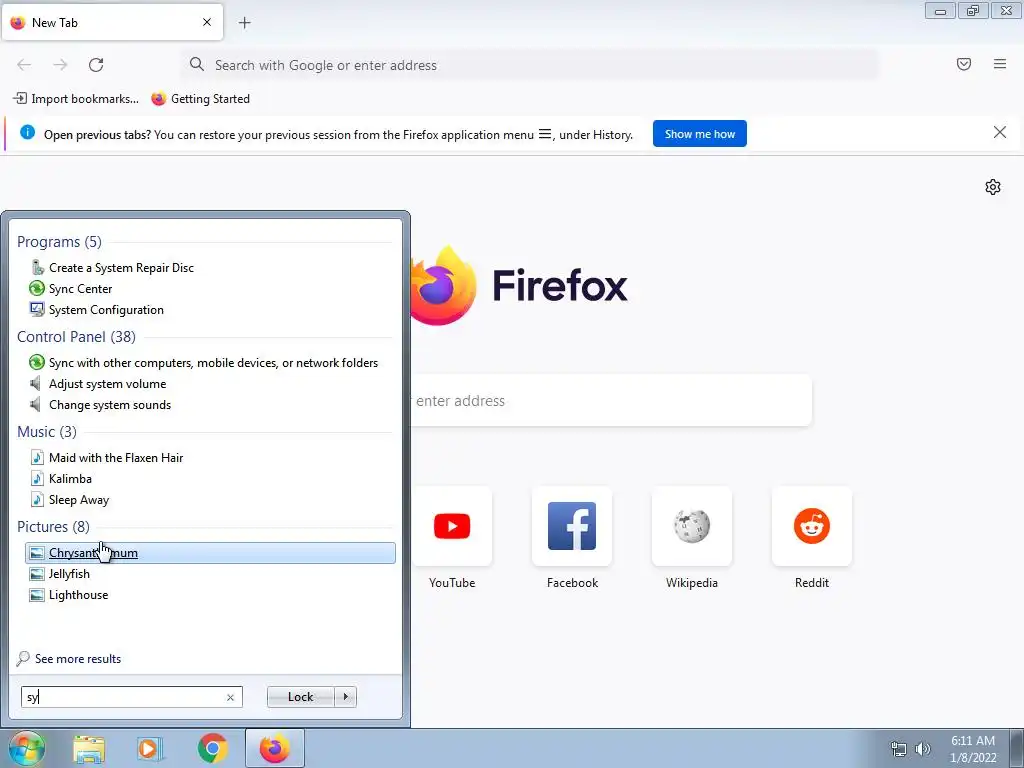Image resolution: width=1024 pixels, height=768 pixels.
Task: Click the Control Panel (38) header
Action: [76, 337]
